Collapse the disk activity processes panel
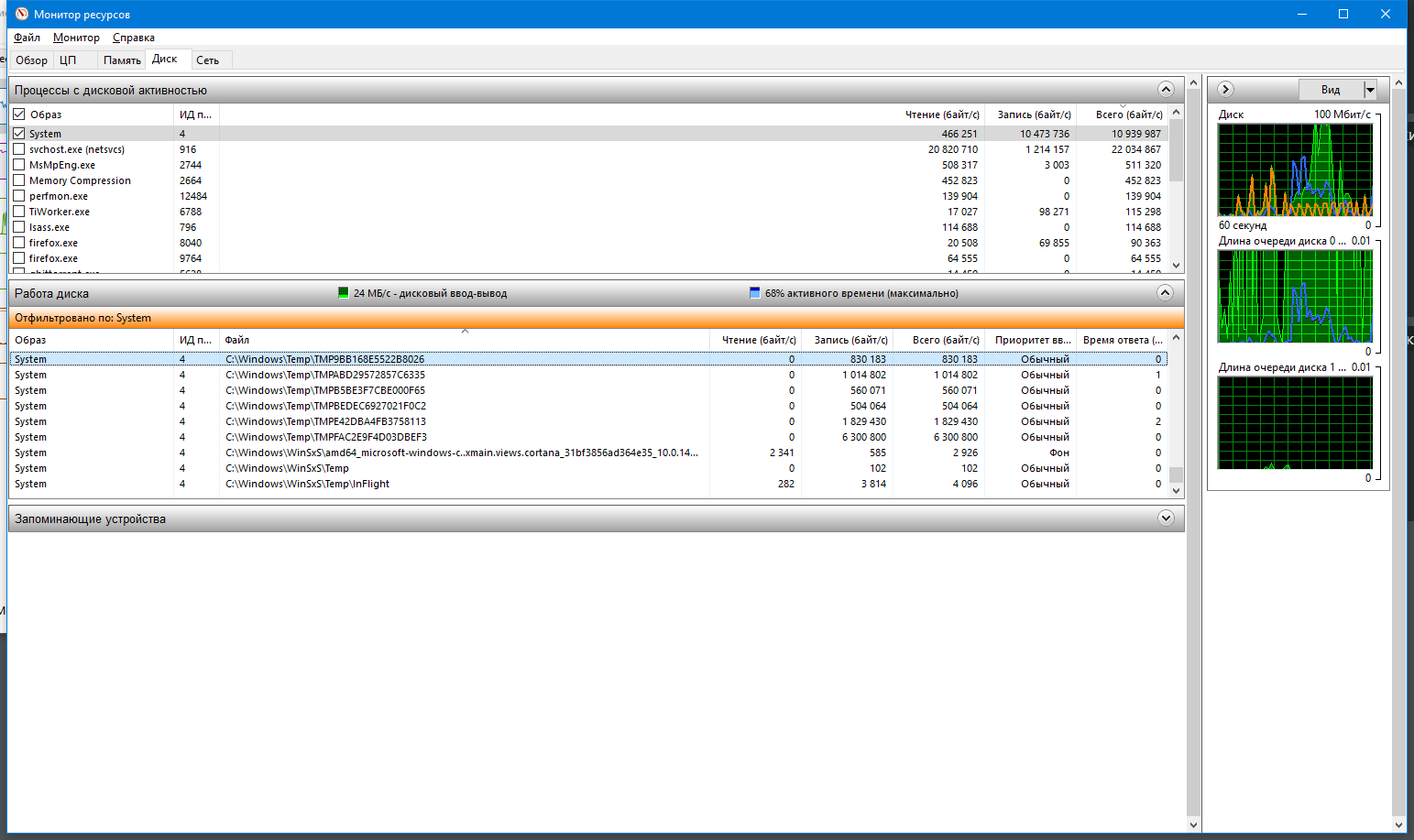The image size is (1414, 840). pos(1166,90)
